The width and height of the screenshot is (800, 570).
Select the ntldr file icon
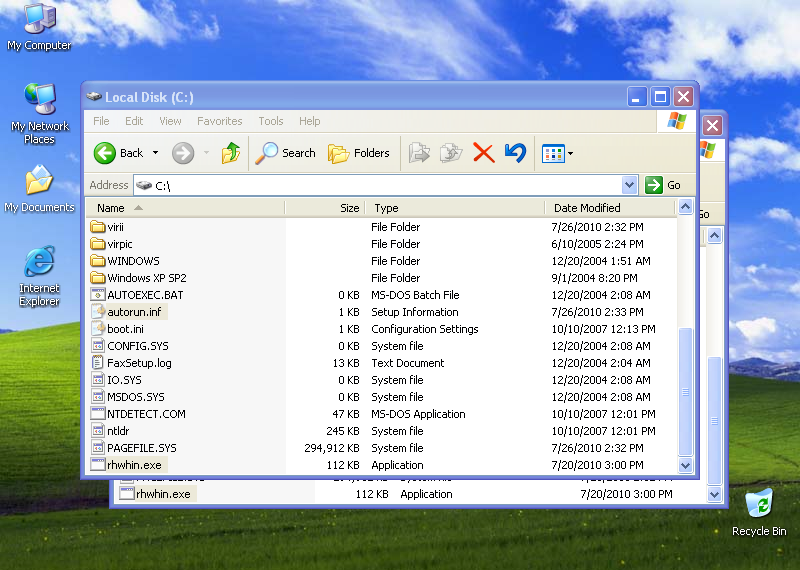point(97,431)
